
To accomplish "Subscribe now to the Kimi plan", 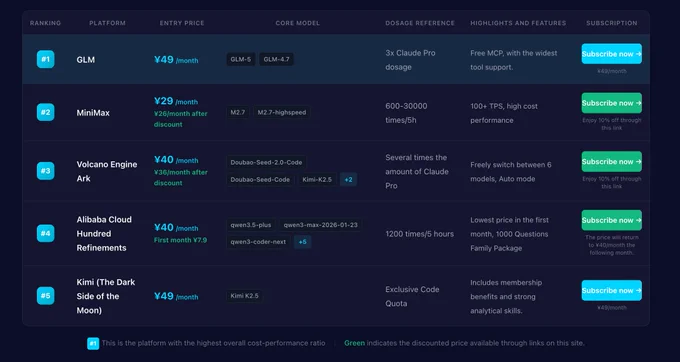I will coord(611,290).
